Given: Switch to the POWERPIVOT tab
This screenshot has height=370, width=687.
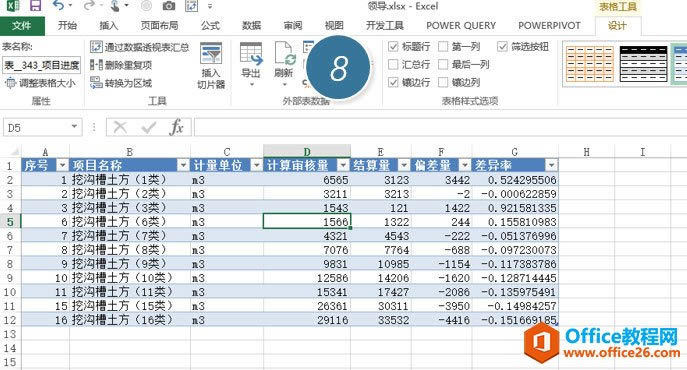Looking at the screenshot, I should click(549, 26).
